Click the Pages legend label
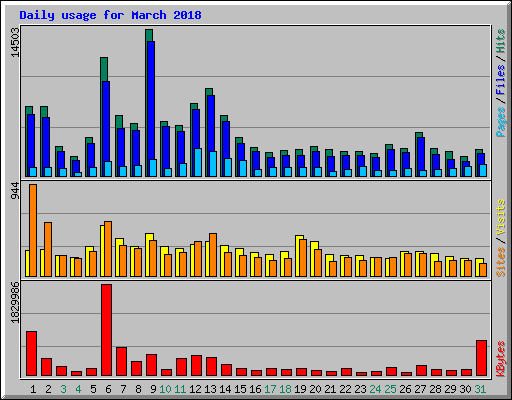This screenshot has width=512, height=400. (500, 122)
